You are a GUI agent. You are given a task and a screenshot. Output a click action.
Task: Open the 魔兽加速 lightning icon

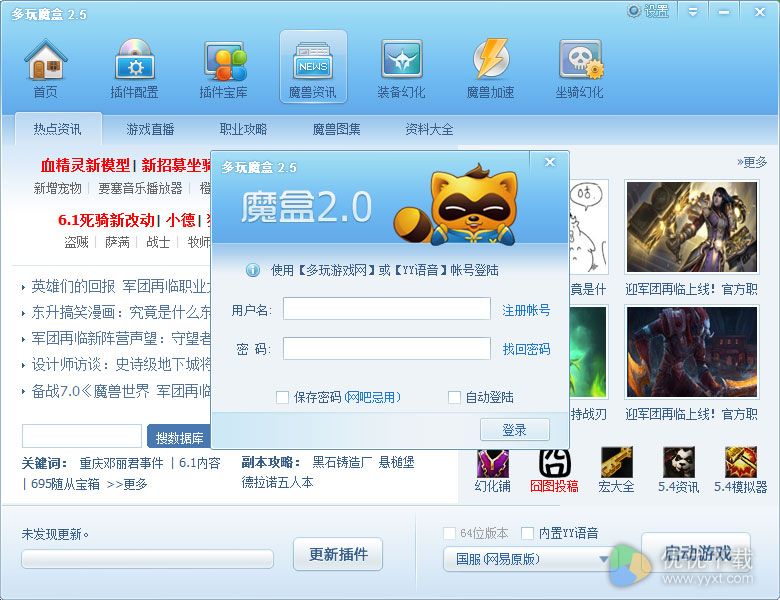[490, 68]
